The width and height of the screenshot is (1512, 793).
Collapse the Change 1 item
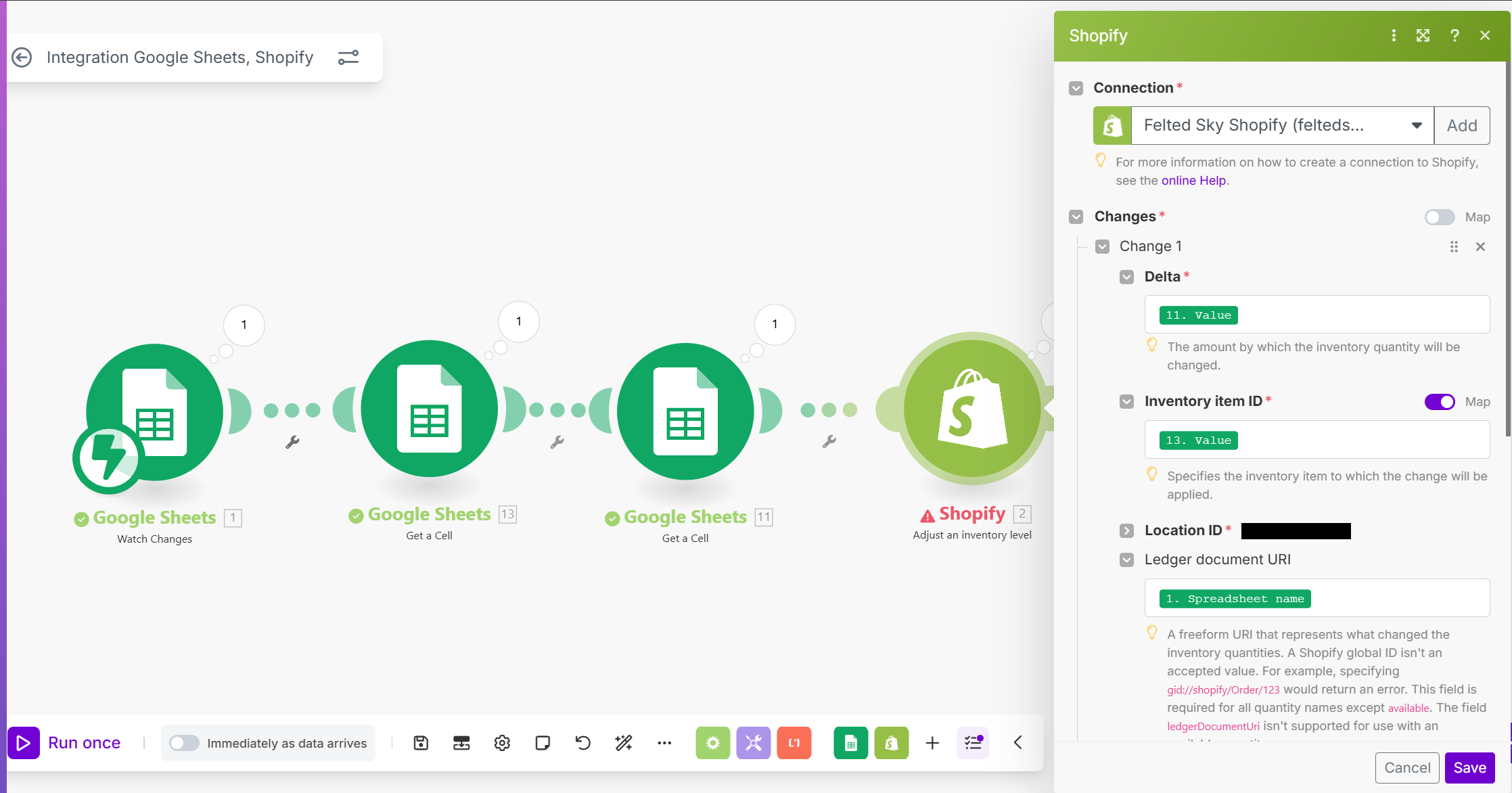1102,246
